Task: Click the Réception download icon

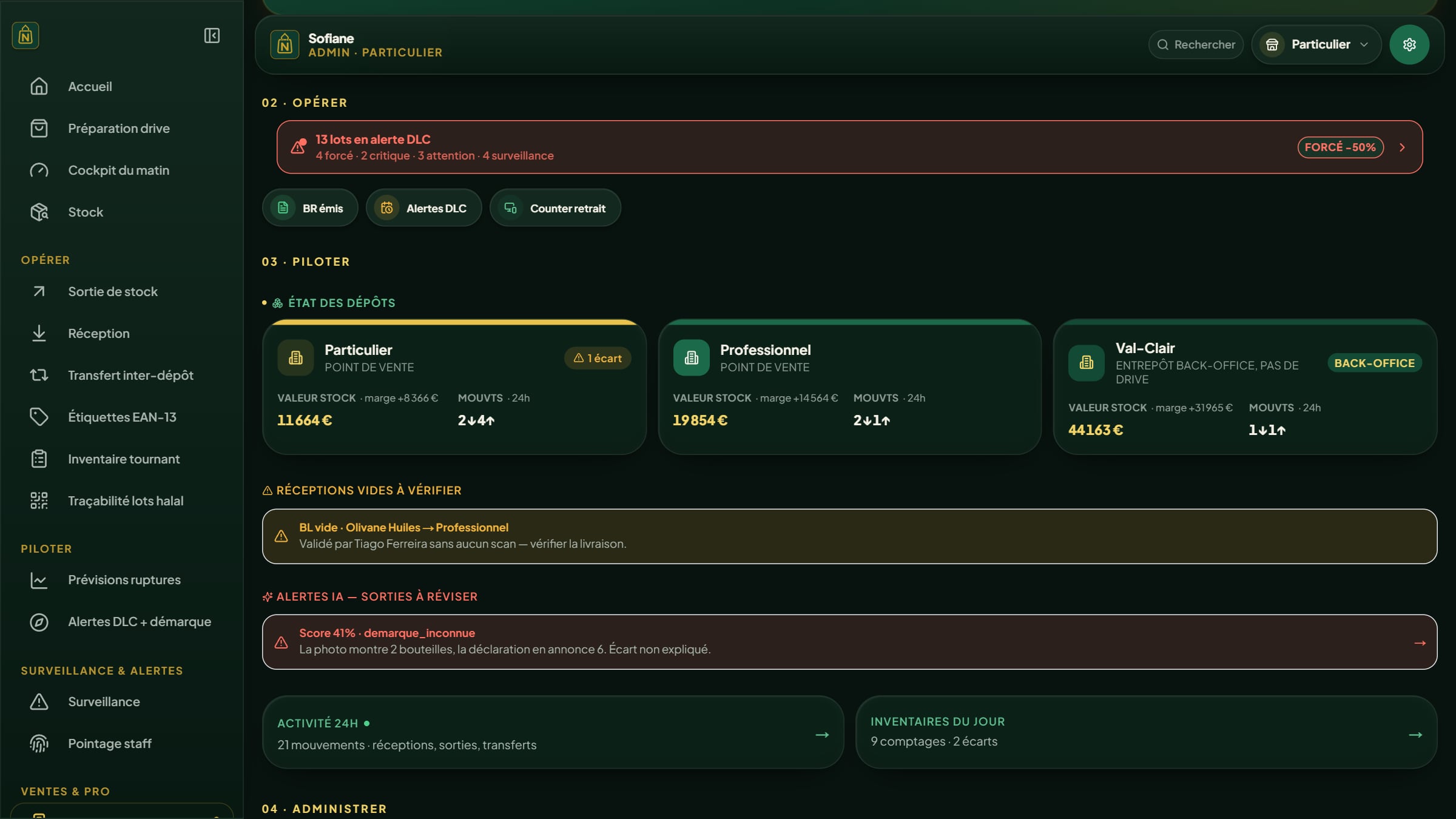Action: coord(39,333)
